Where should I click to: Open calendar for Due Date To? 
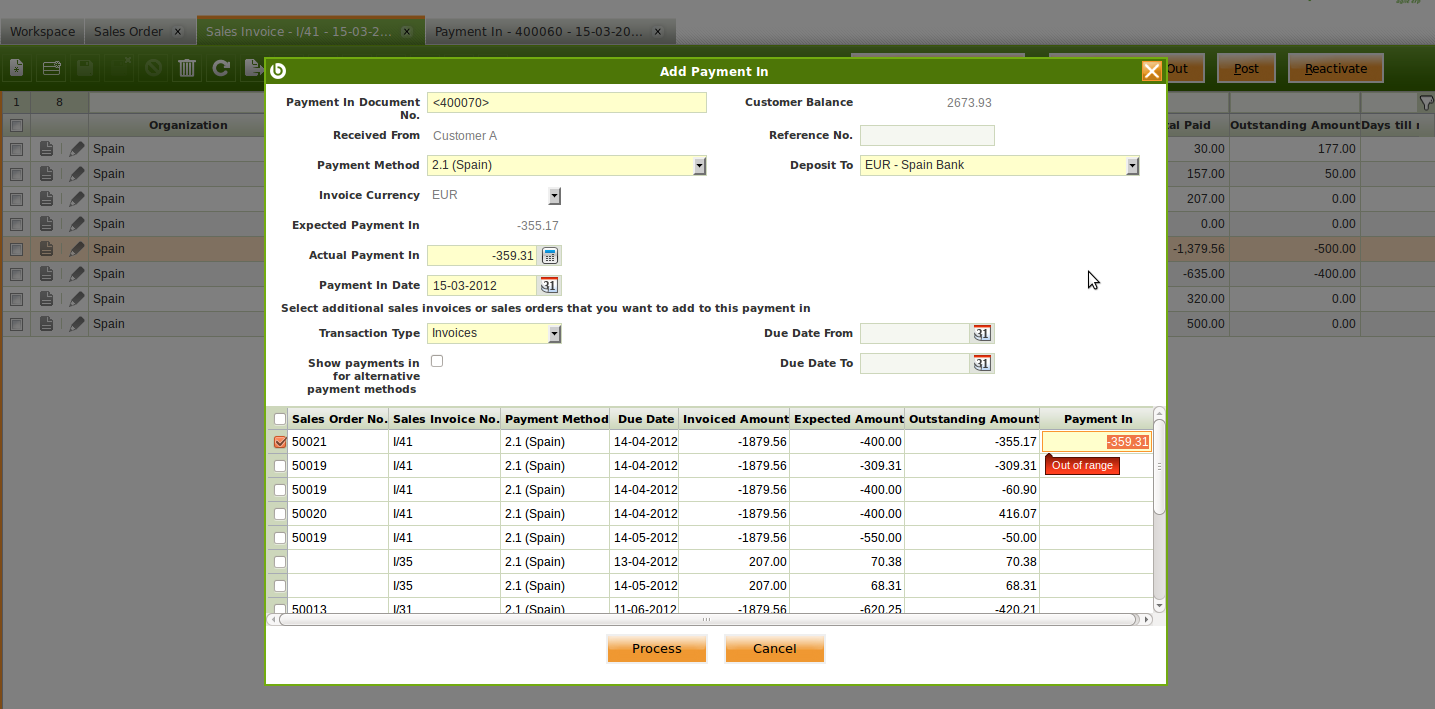pos(982,364)
